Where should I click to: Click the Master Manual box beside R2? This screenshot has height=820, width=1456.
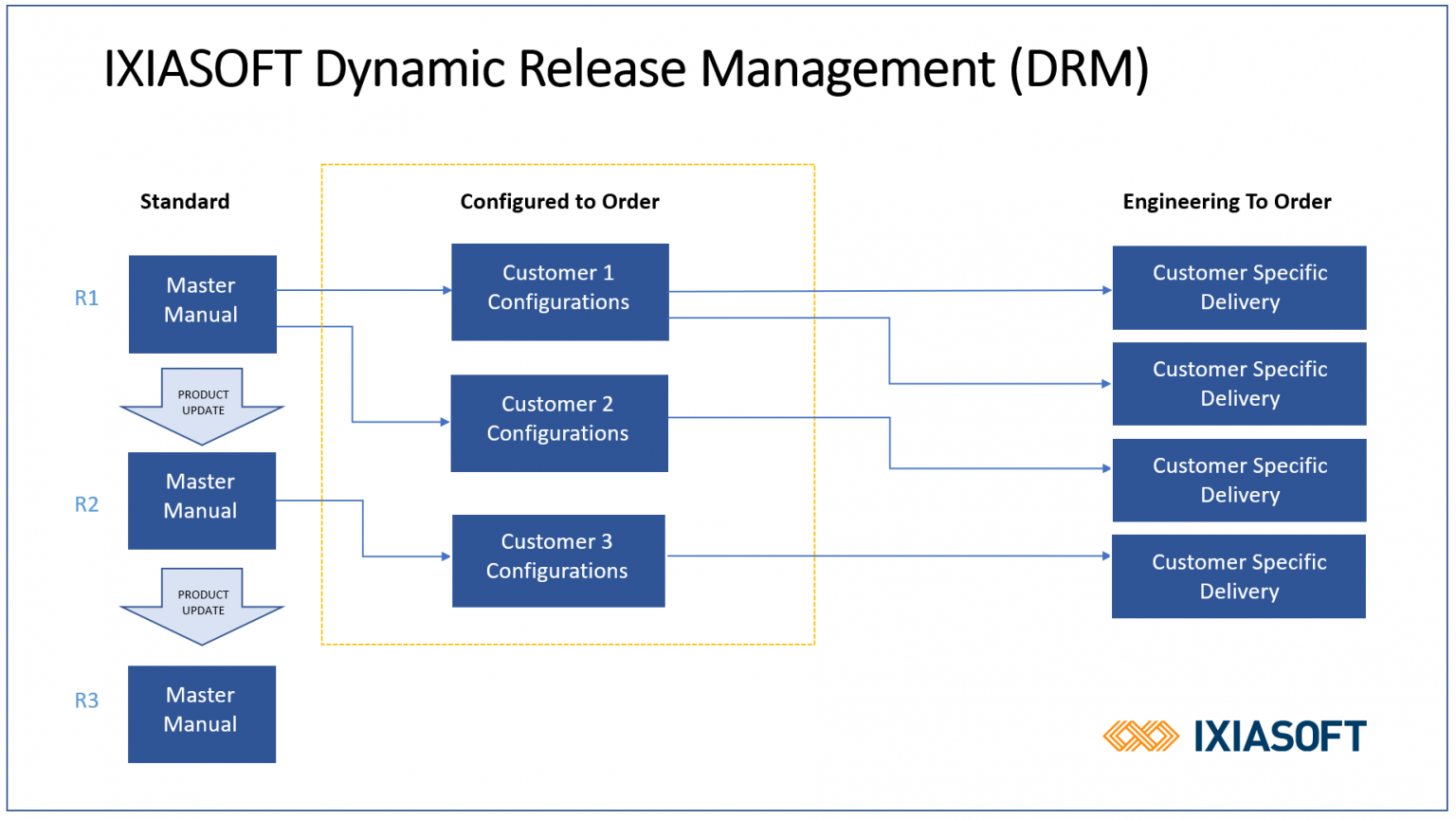(x=202, y=501)
